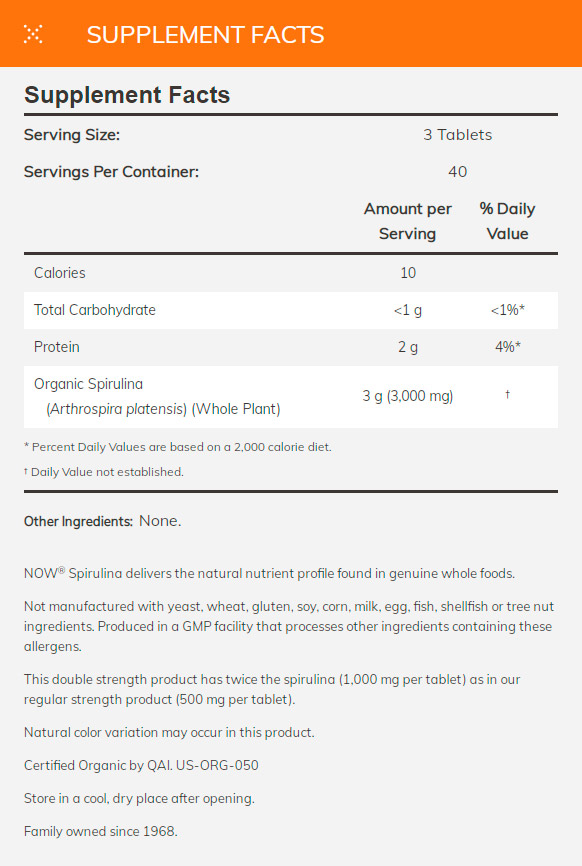Click the 4%* daily value for Protein
Screen dimensions: 582x866
click(x=507, y=347)
